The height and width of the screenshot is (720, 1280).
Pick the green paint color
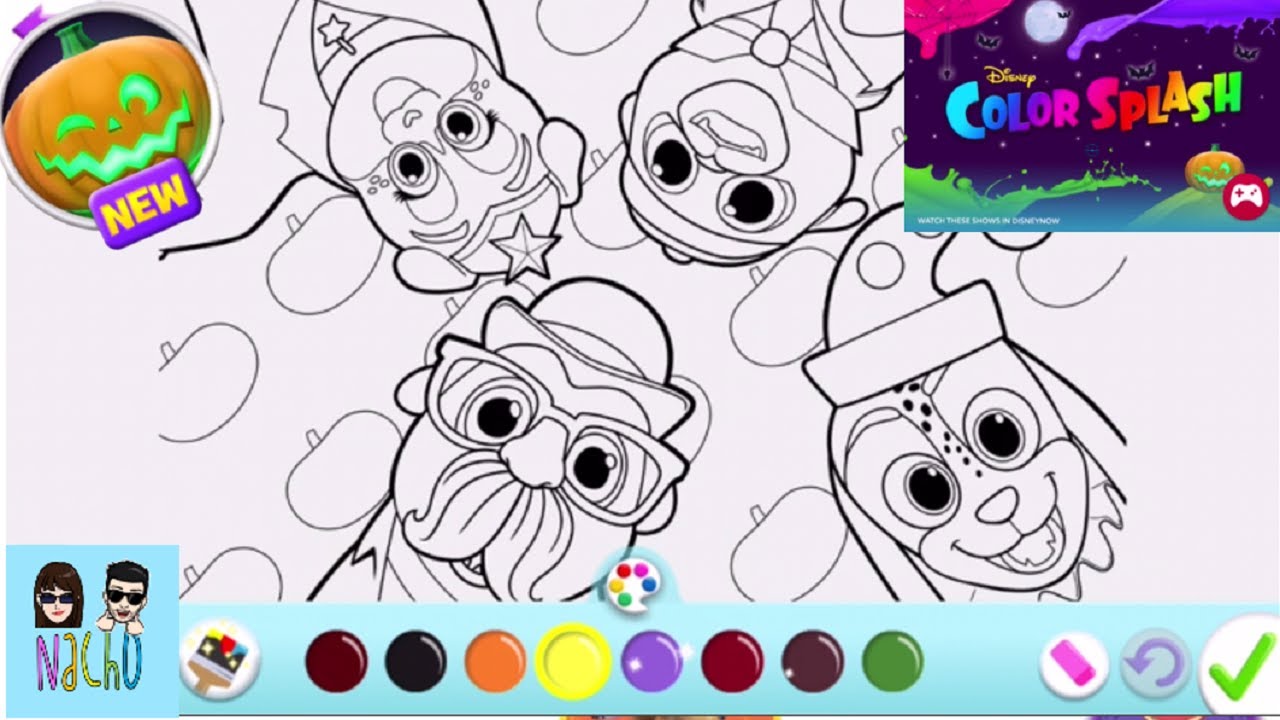click(x=891, y=661)
